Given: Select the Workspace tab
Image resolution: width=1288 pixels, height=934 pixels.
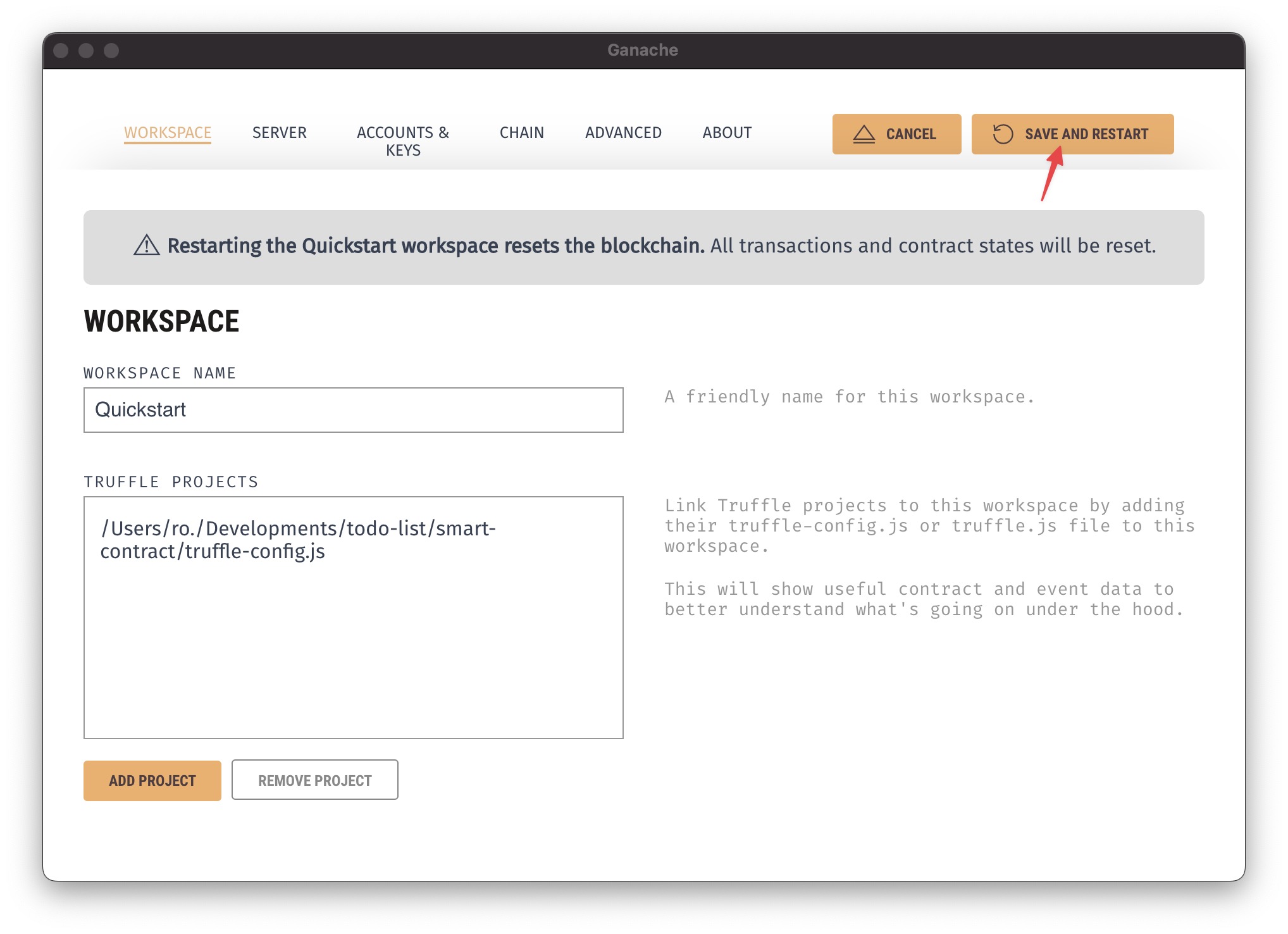Looking at the screenshot, I should [x=168, y=132].
